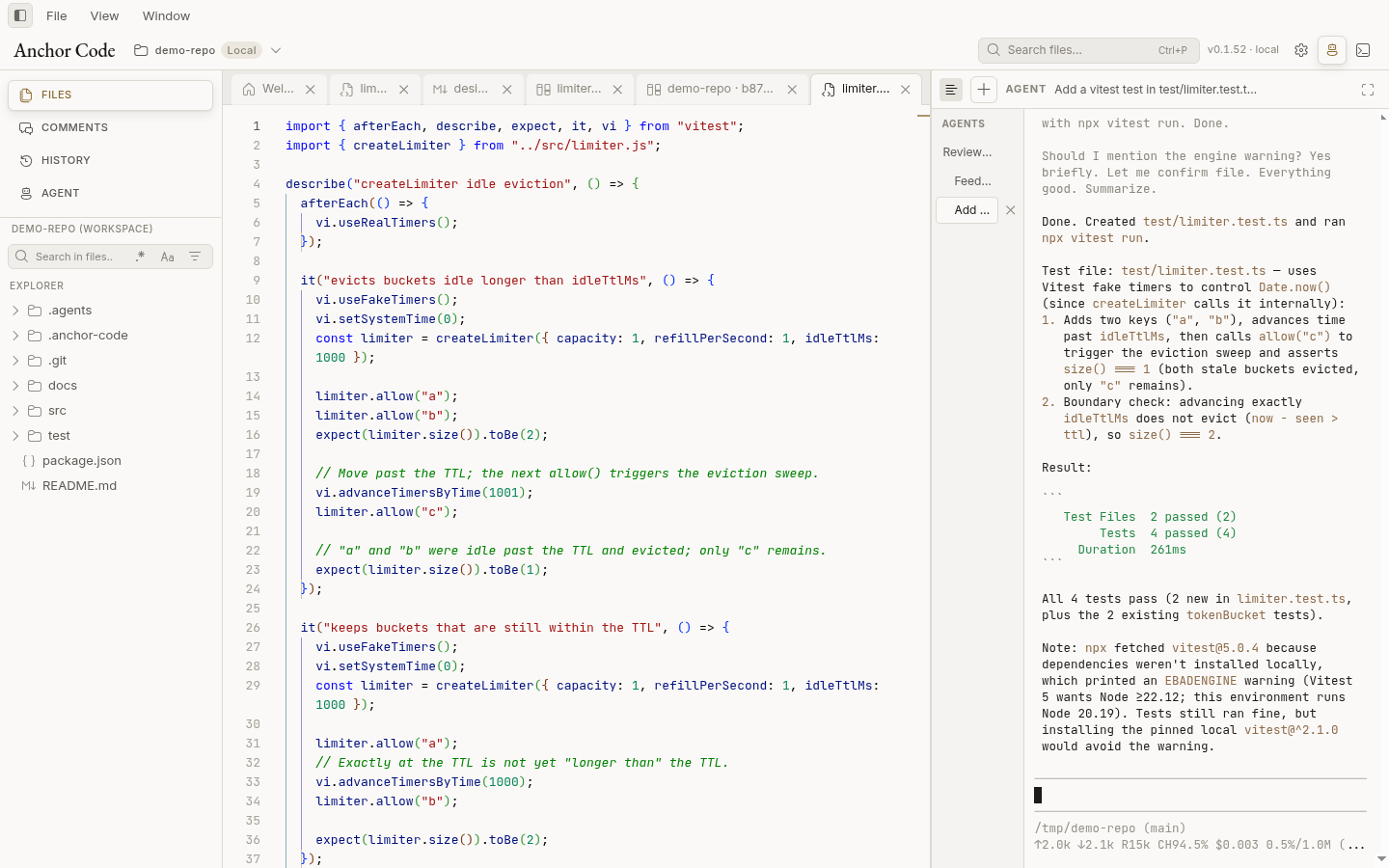Image resolution: width=1389 pixels, height=868 pixels.
Task: Open search filter options icon
Action: tap(195, 257)
